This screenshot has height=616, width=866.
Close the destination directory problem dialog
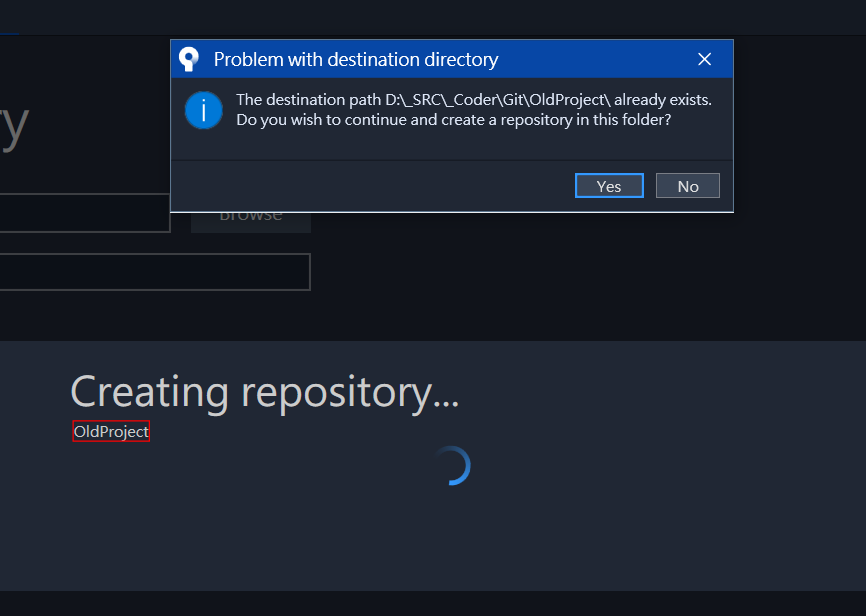704,60
